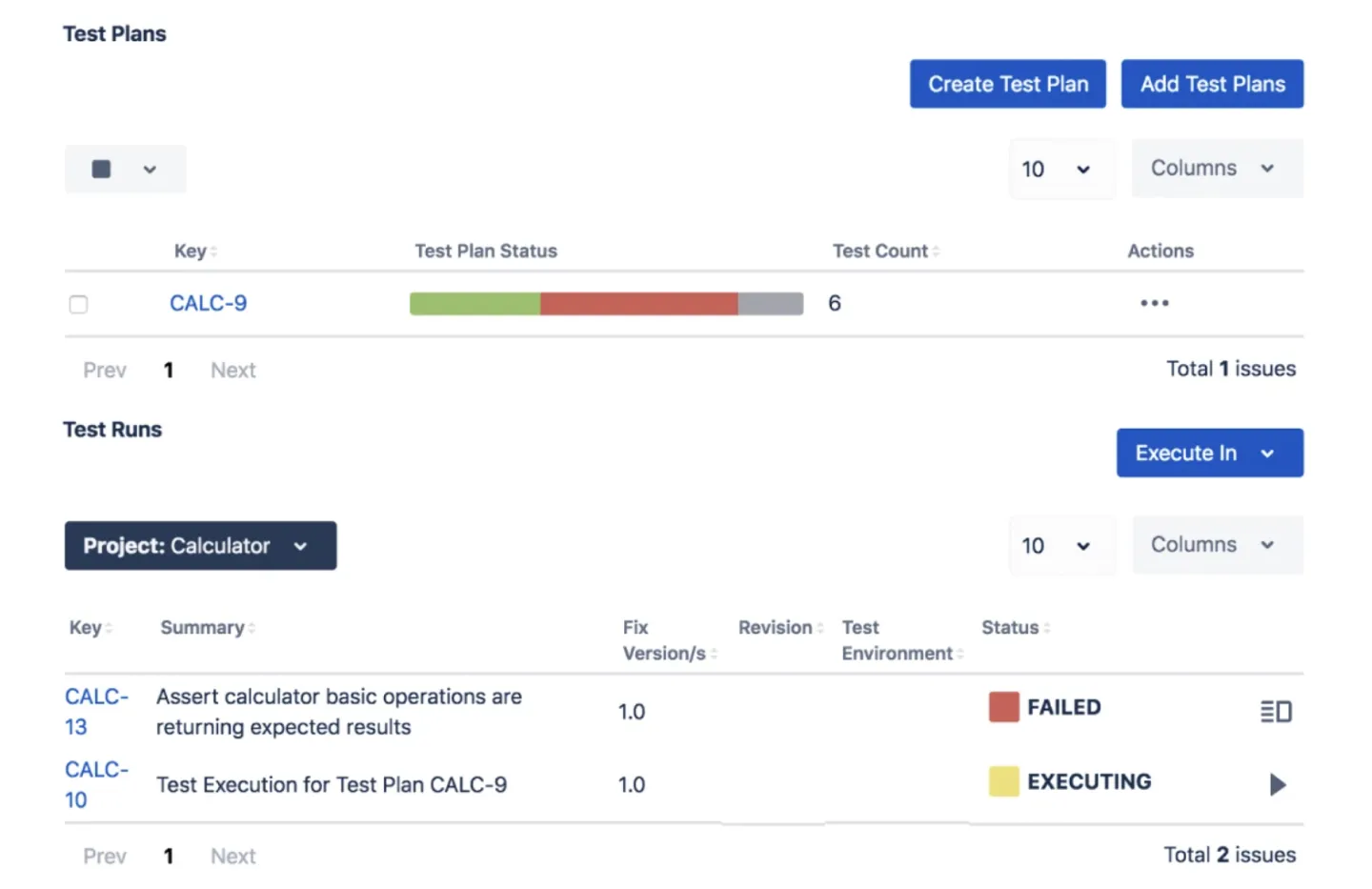Open the Execute In dropdown
The image size is (1372, 889).
click(1208, 453)
